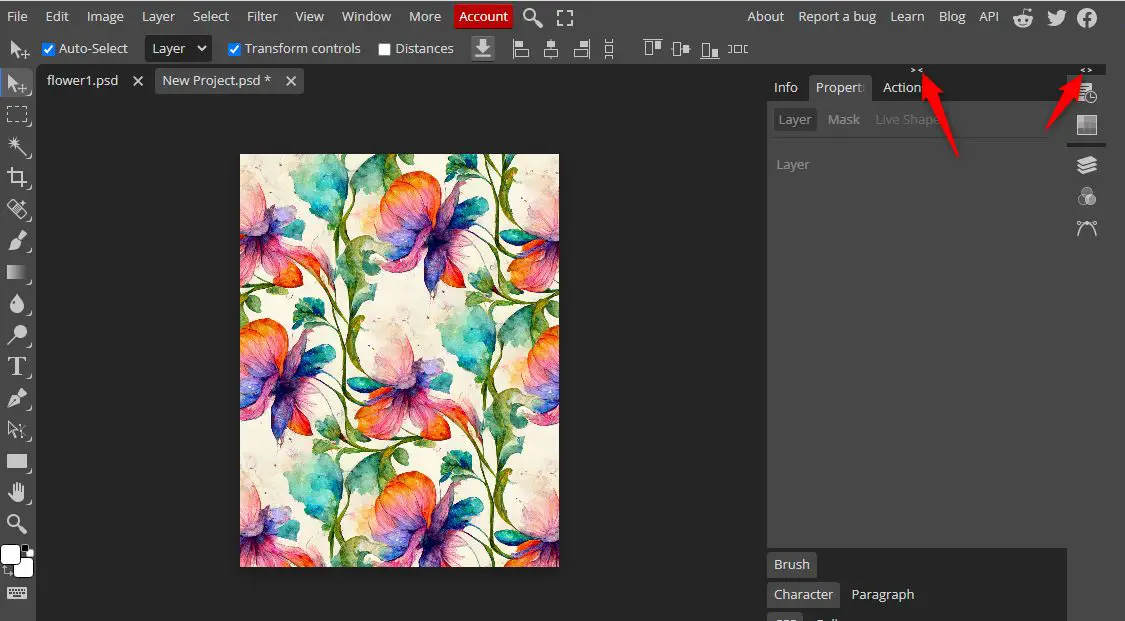Expand the right icon sidebar
1125x621 pixels.
pyautogui.click(x=1086, y=70)
